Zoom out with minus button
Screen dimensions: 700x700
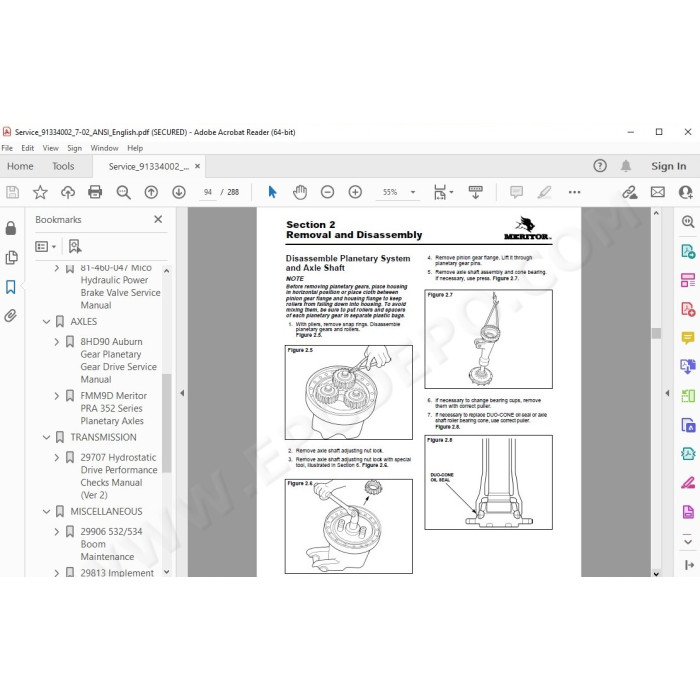(x=327, y=192)
